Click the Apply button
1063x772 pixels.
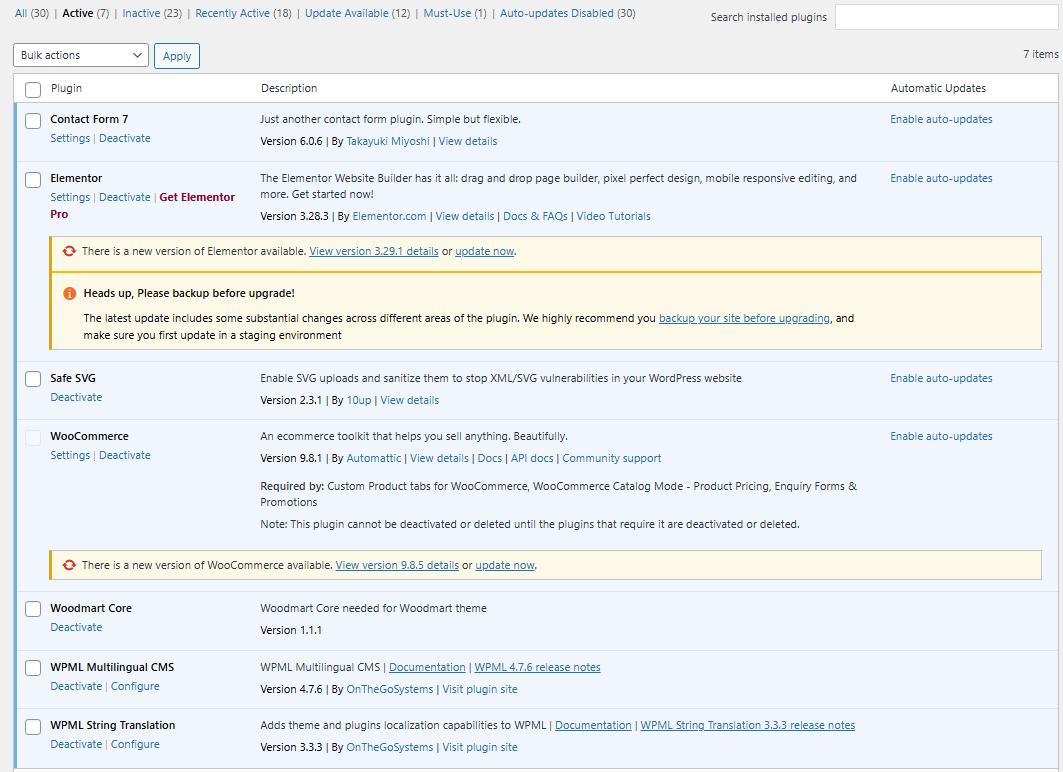point(177,56)
